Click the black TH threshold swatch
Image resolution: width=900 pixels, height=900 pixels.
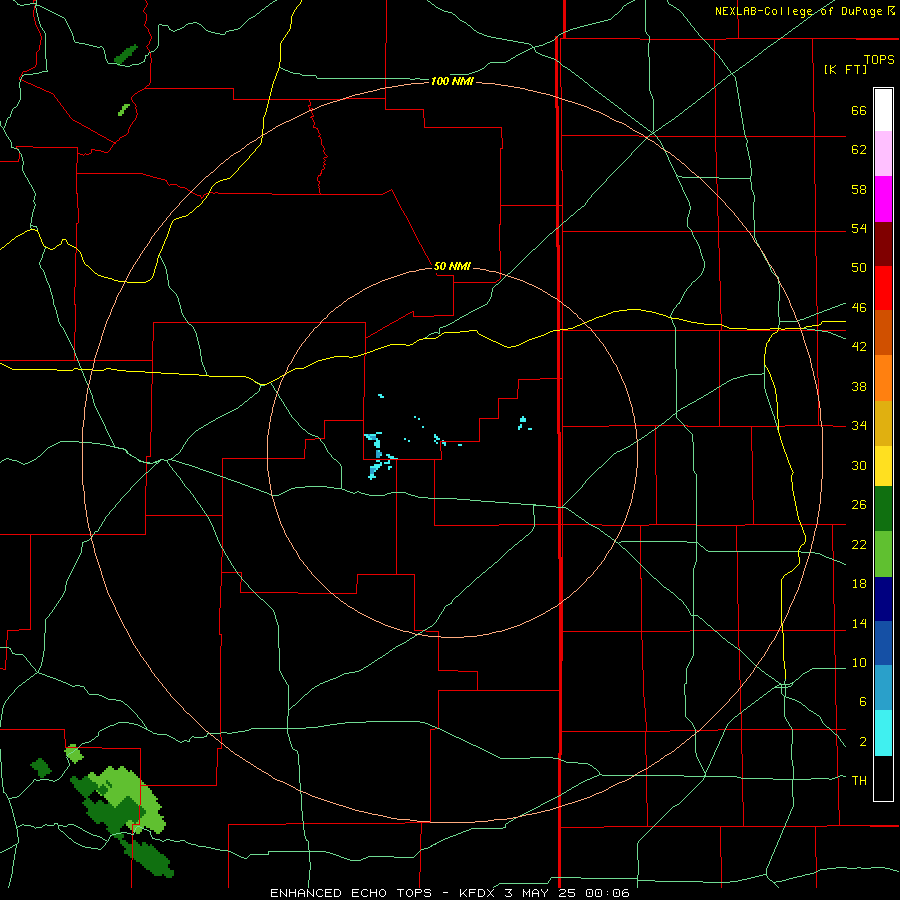tap(883, 778)
